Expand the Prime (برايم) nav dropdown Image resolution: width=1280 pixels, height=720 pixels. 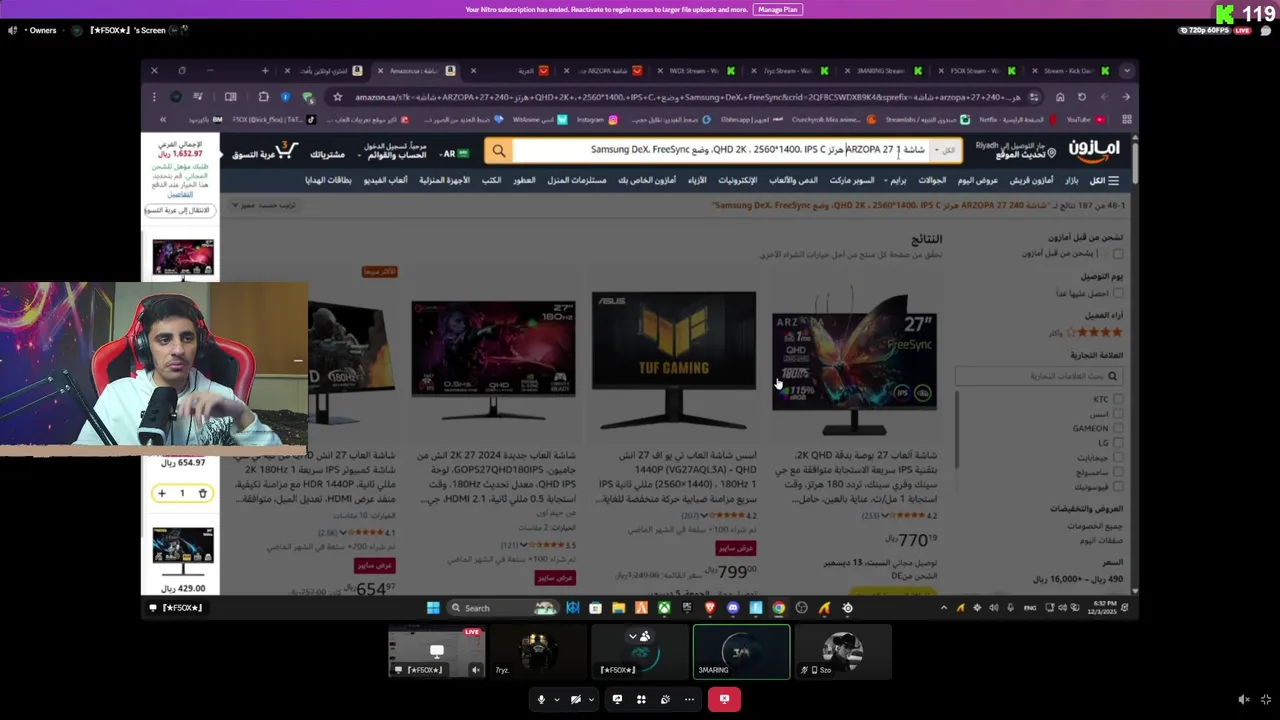point(896,180)
